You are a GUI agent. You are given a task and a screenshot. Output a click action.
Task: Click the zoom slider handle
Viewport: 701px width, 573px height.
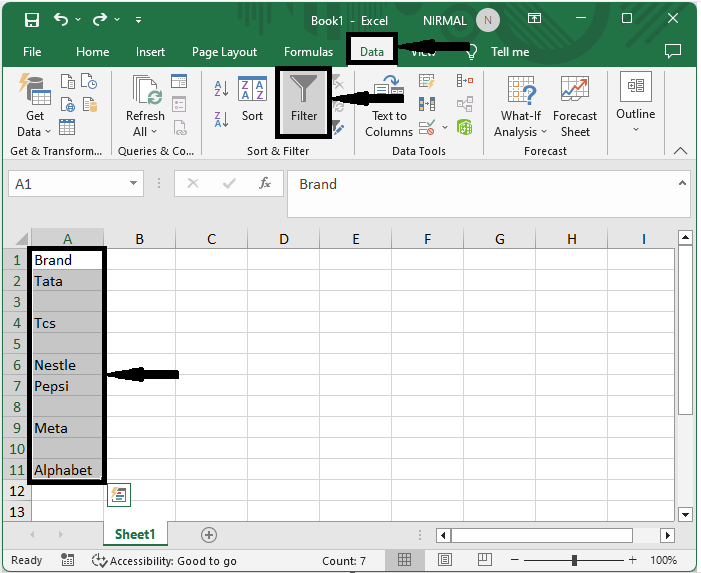[x=574, y=560]
